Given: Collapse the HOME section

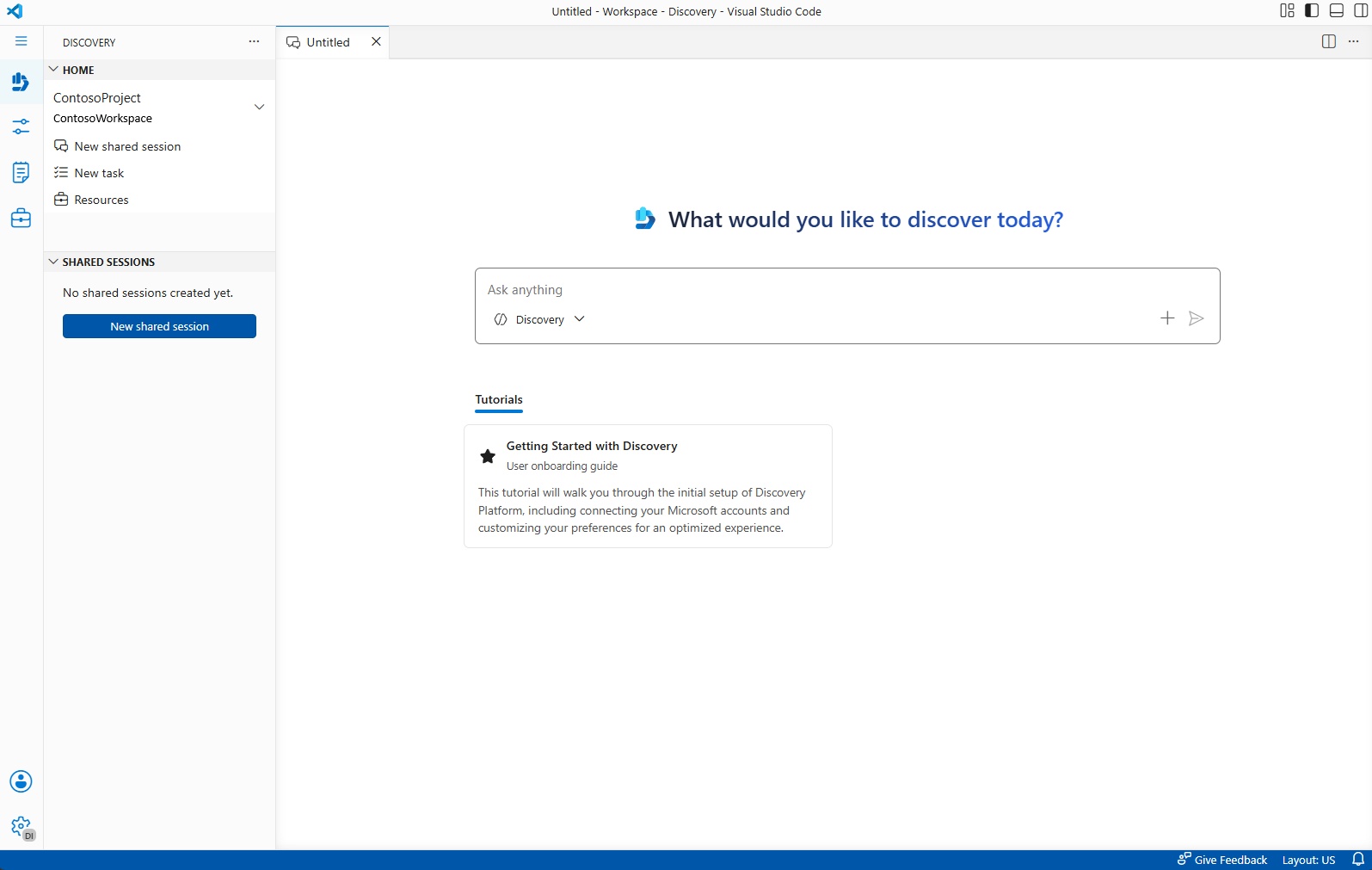Looking at the screenshot, I should click(x=159, y=70).
